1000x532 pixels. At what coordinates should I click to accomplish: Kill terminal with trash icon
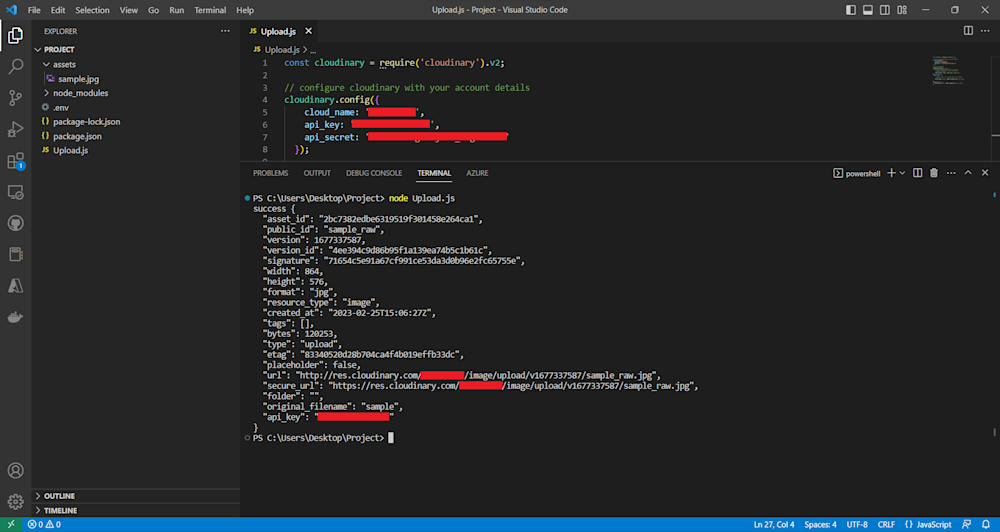click(x=934, y=173)
